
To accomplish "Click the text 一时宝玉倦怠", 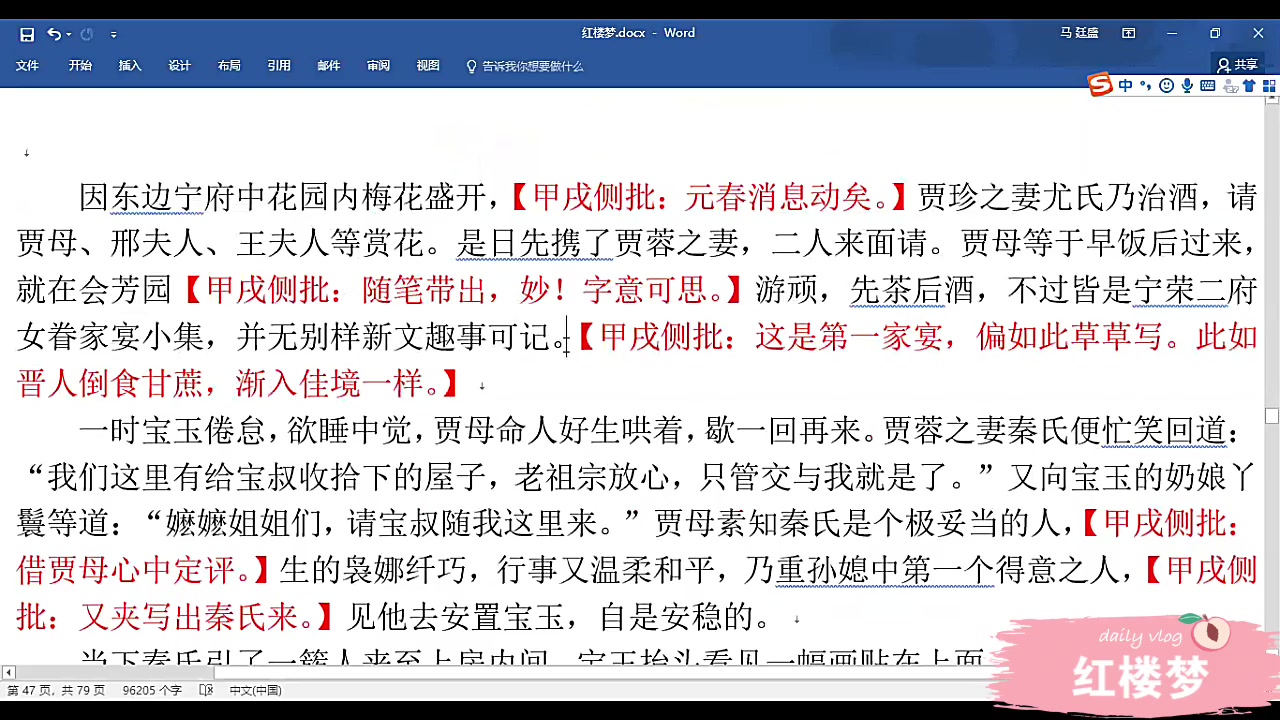I will click(x=172, y=431).
